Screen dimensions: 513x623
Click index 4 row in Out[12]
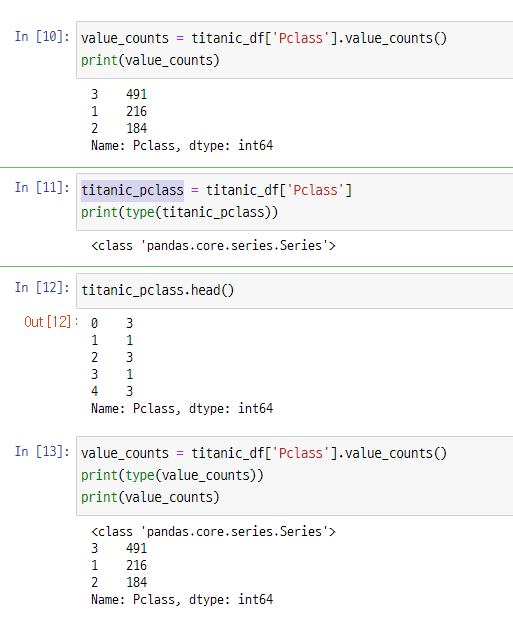[x=112, y=392]
